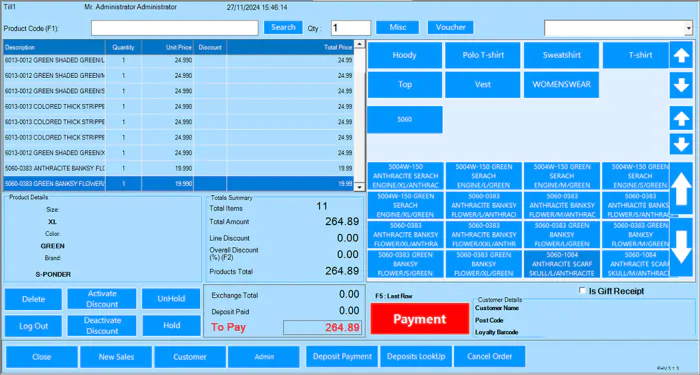Open the Misc item entry

397,27
